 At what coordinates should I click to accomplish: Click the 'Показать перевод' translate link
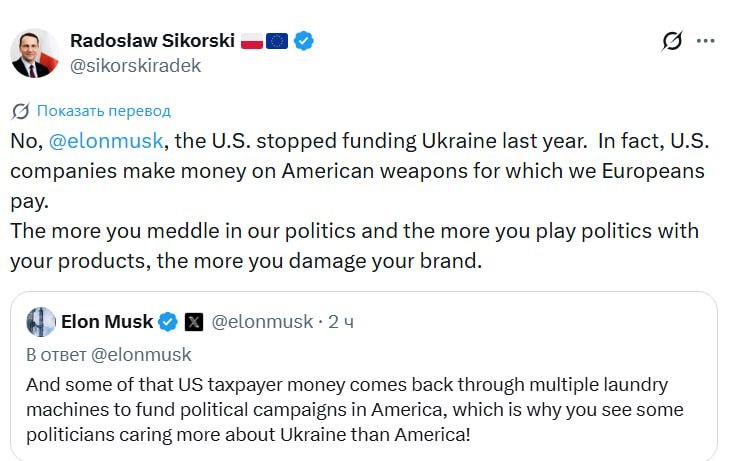click(104, 111)
